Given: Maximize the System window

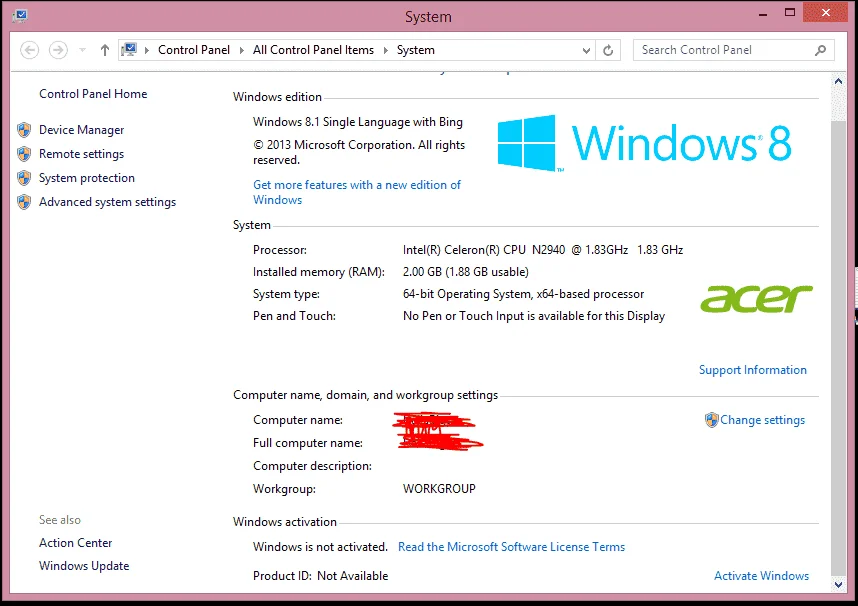Looking at the screenshot, I should (x=790, y=13).
